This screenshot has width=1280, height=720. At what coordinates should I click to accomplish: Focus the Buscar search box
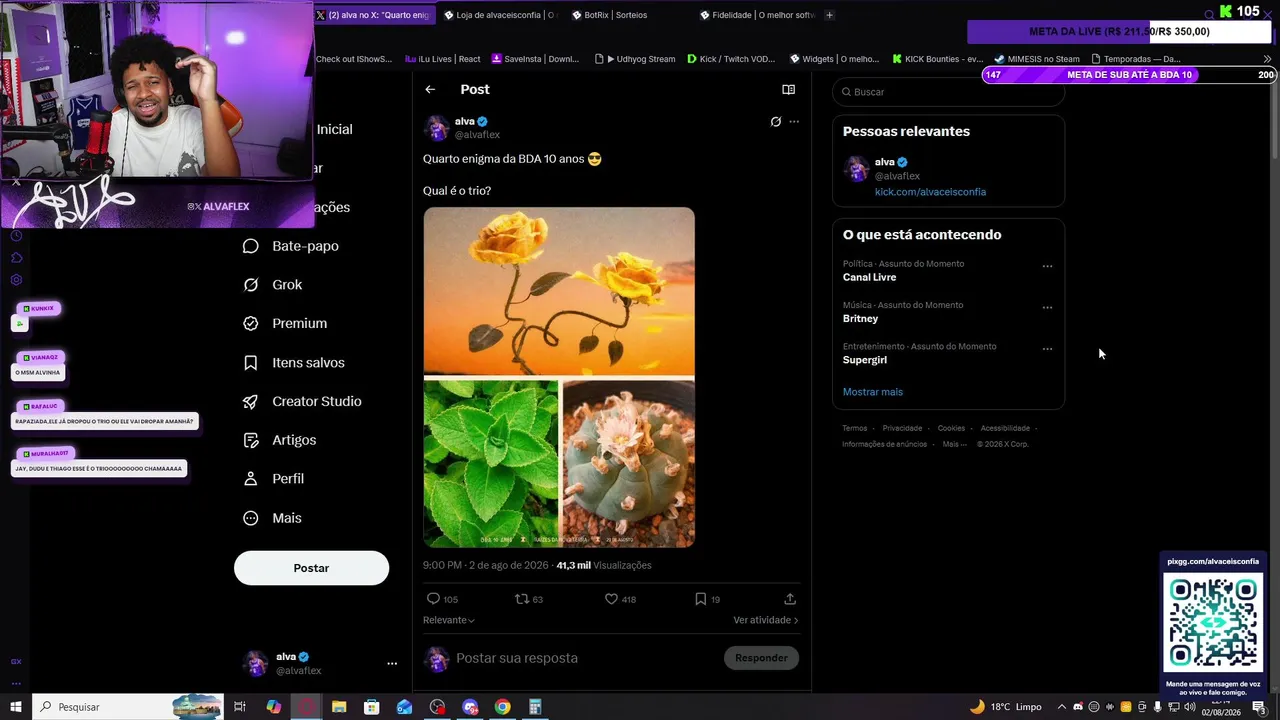point(948,92)
